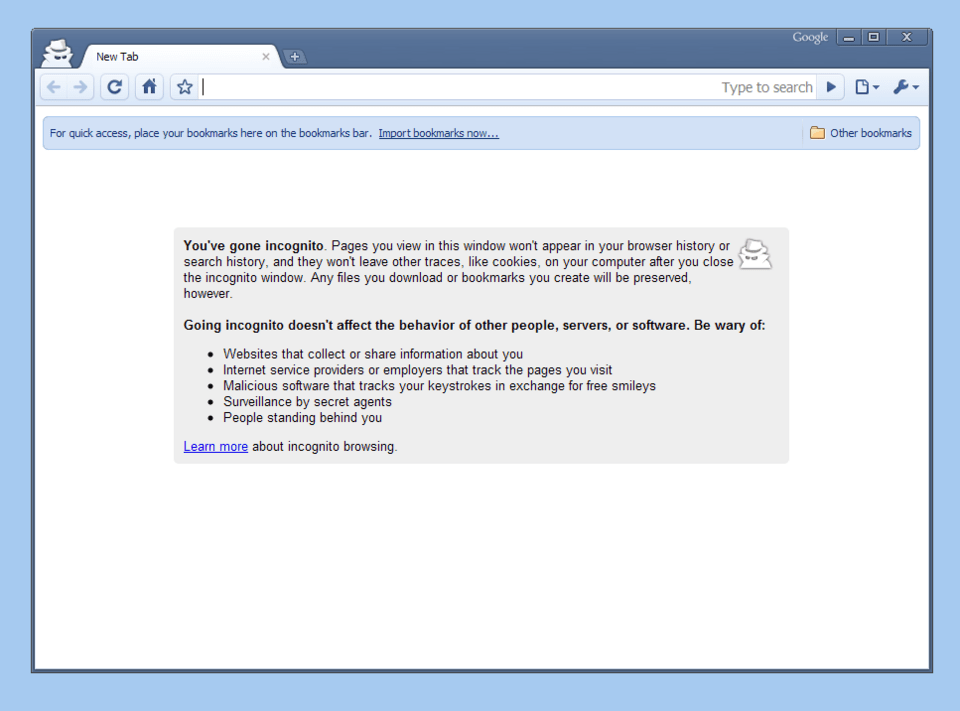960x711 pixels.
Task: Open the Learn more link about incognito
Action: (x=215, y=447)
